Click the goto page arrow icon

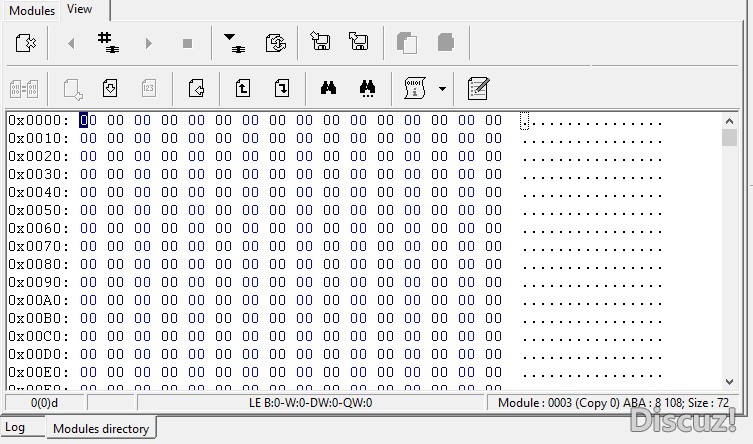[196, 88]
